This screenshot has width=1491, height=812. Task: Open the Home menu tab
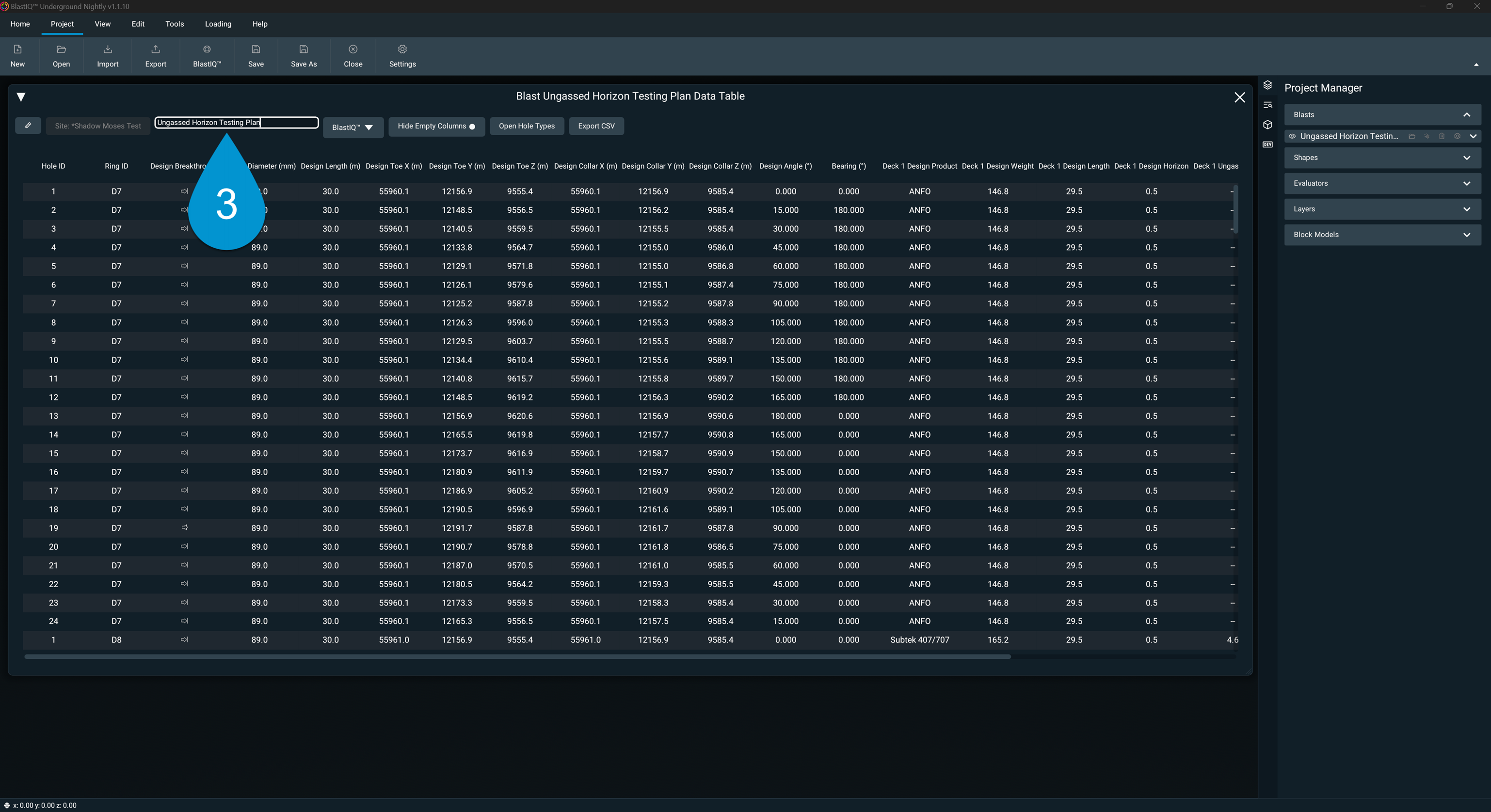[20, 24]
